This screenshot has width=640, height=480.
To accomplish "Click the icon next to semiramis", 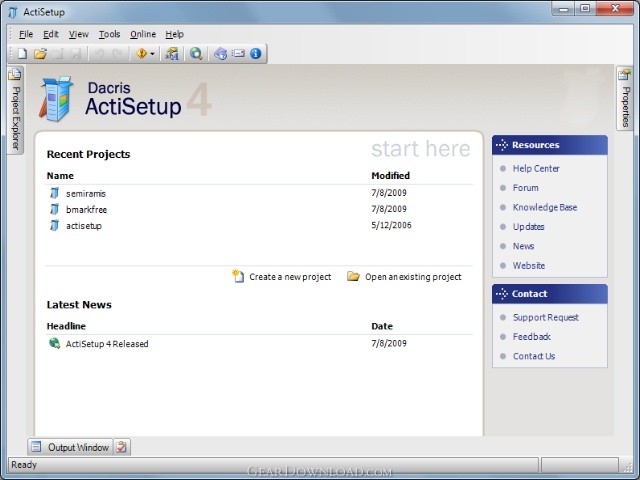I will 54,193.
